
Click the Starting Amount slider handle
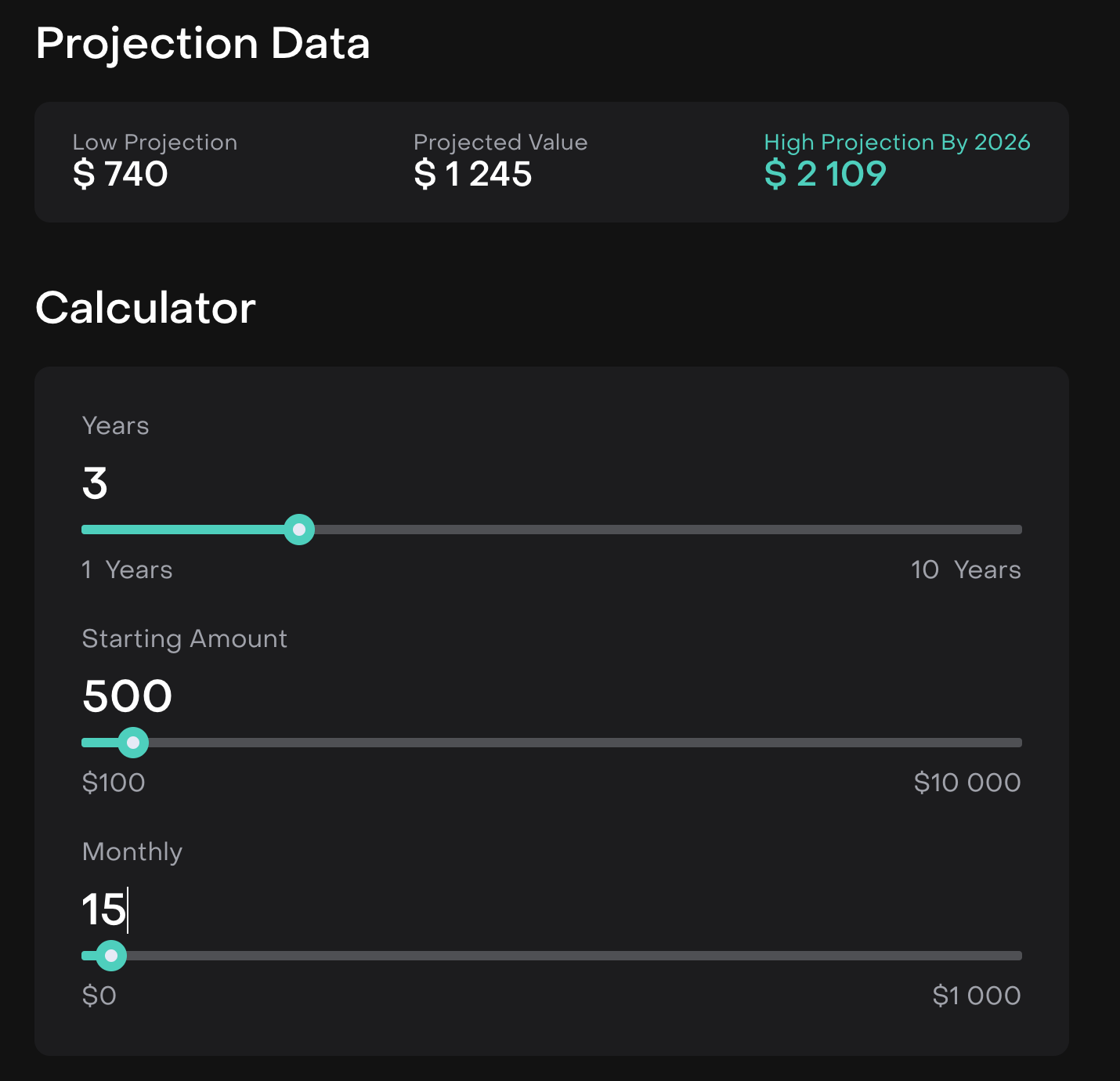click(x=133, y=743)
